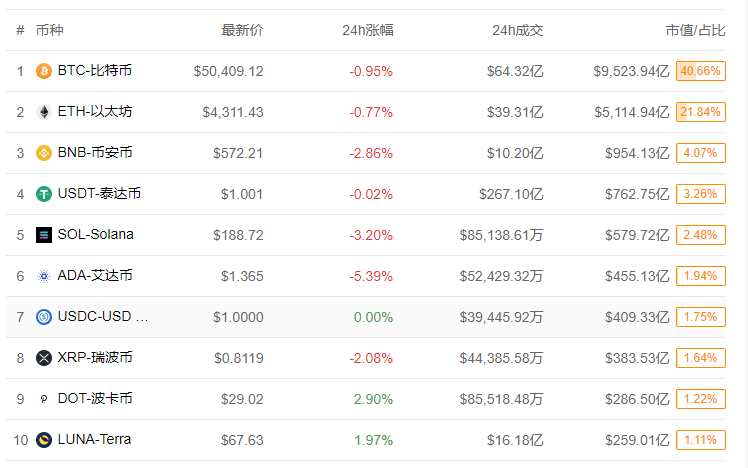Click the price $0.8119

(x=239, y=359)
